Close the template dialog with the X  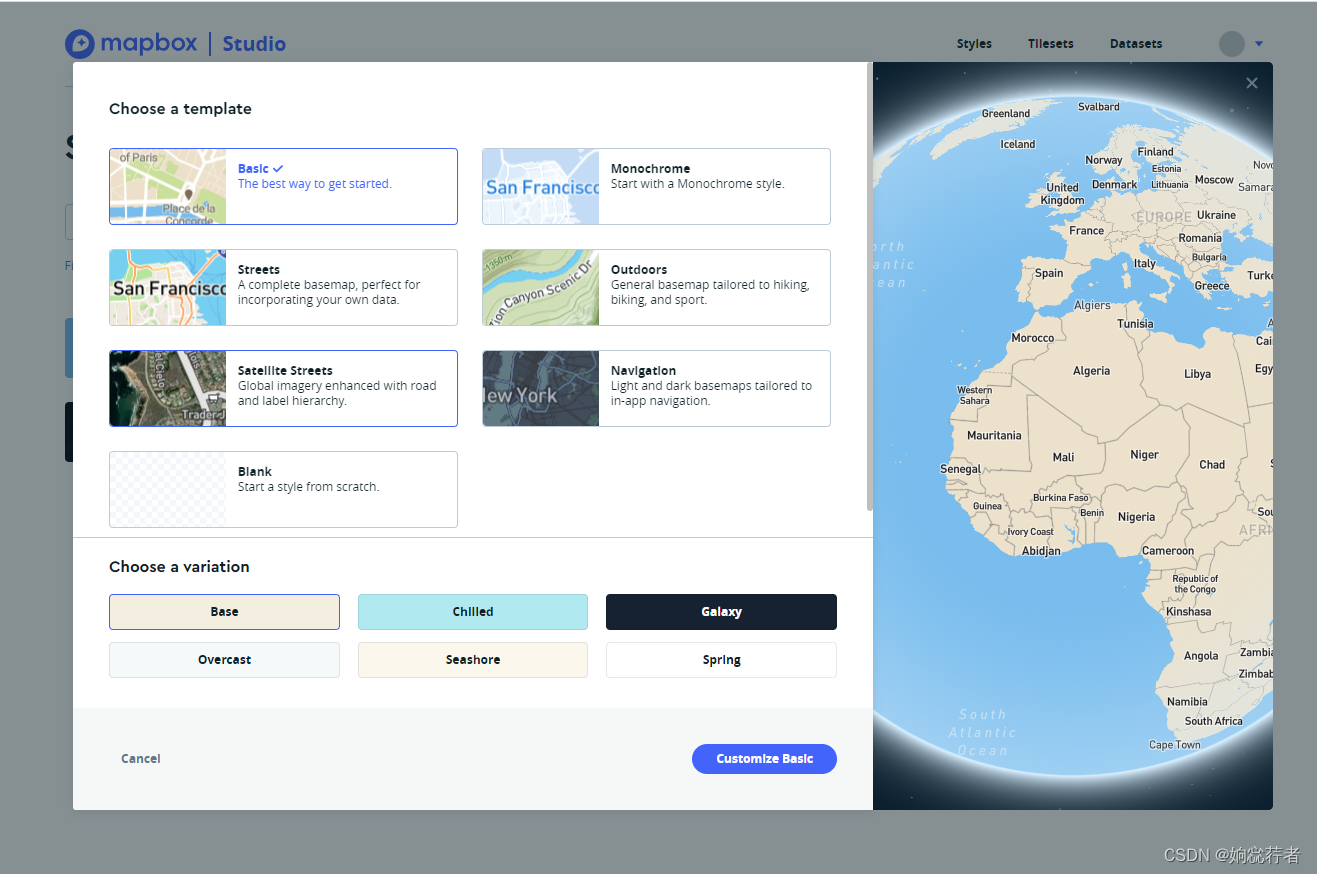pyautogui.click(x=1252, y=83)
